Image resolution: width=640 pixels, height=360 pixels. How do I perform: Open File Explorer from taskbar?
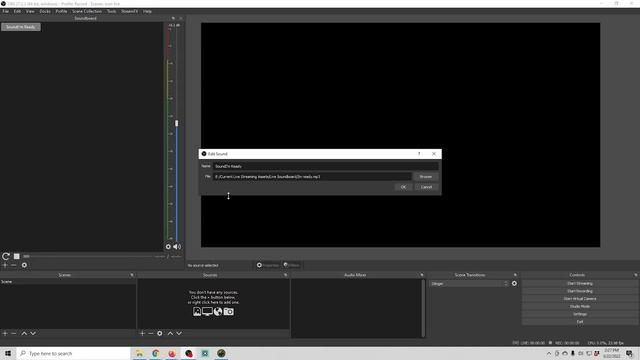point(139,353)
